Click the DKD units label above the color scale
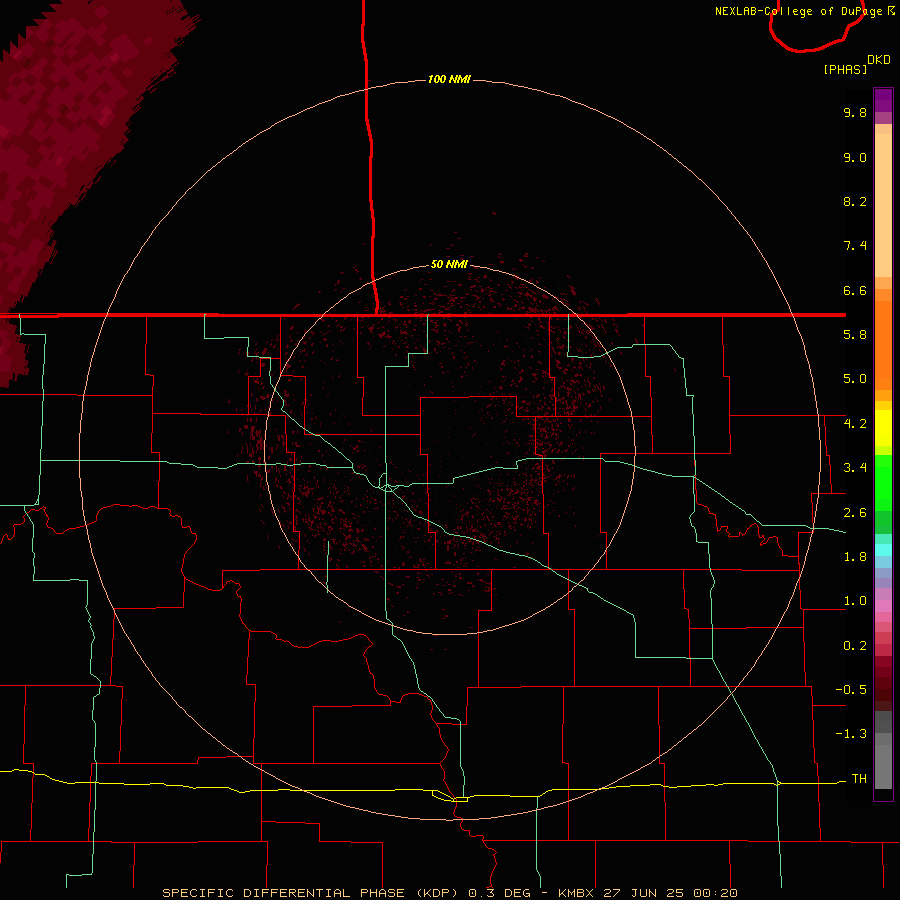900x900 pixels. click(879, 60)
